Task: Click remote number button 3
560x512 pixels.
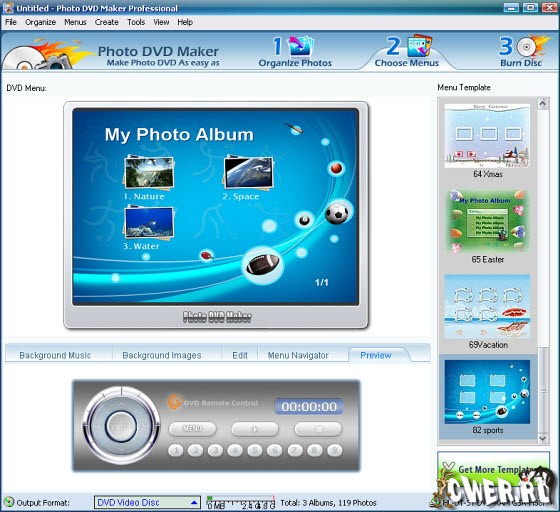Action: (x=215, y=451)
